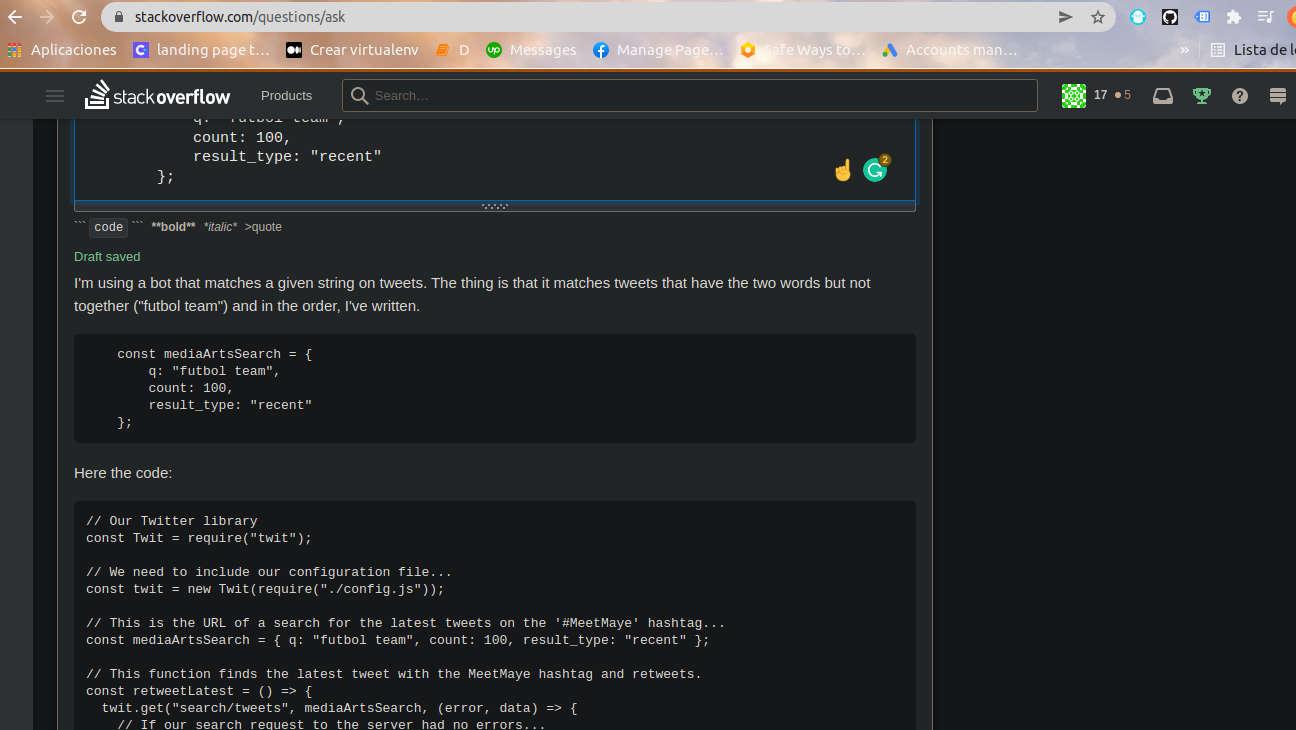Open the 'landing page t...' bookmark
1296x730 pixels.
click(x=201, y=49)
